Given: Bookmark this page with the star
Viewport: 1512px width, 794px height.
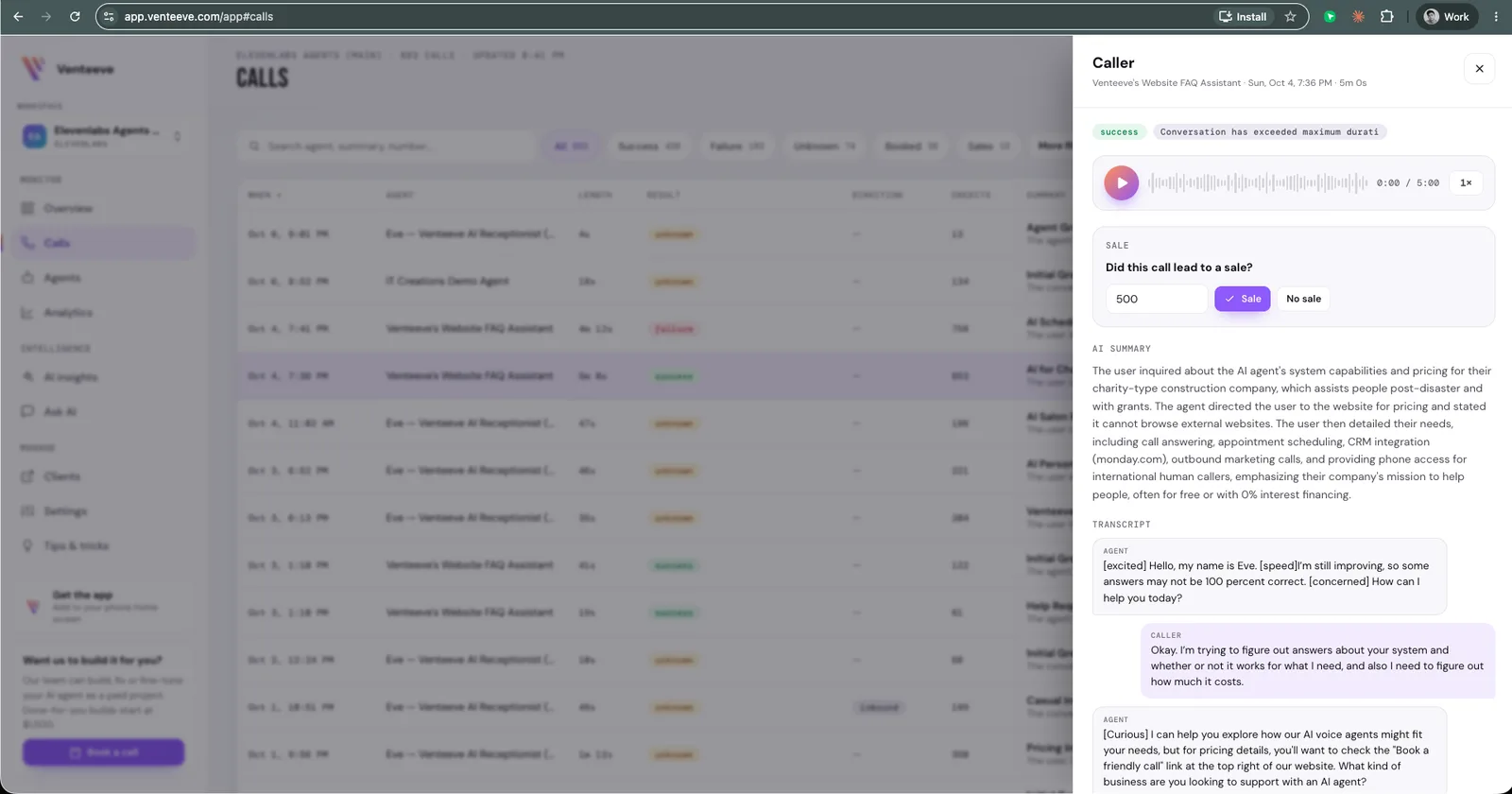Looking at the screenshot, I should pyautogui.click(x=1290, y=16).
